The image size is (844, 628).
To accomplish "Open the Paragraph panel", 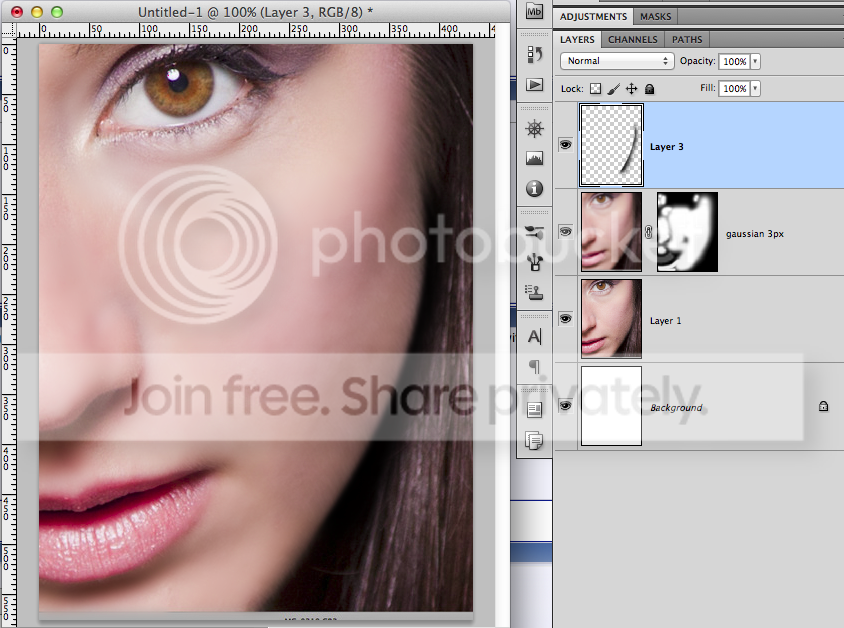I will (x=534, y=368).
